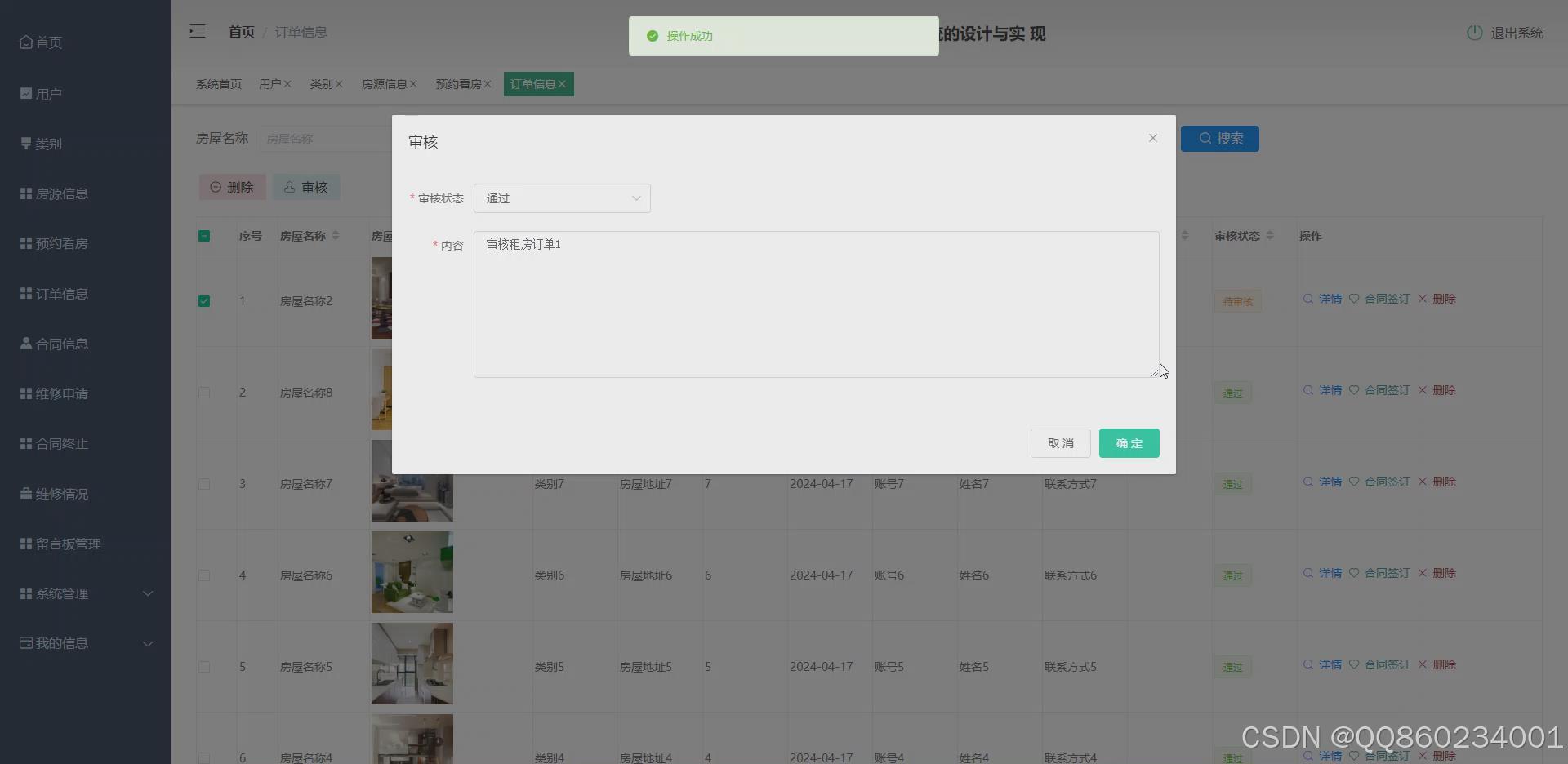Click the 确定 confirm button in dialog
The image size is (1568, 764).
click(1129, 443)
